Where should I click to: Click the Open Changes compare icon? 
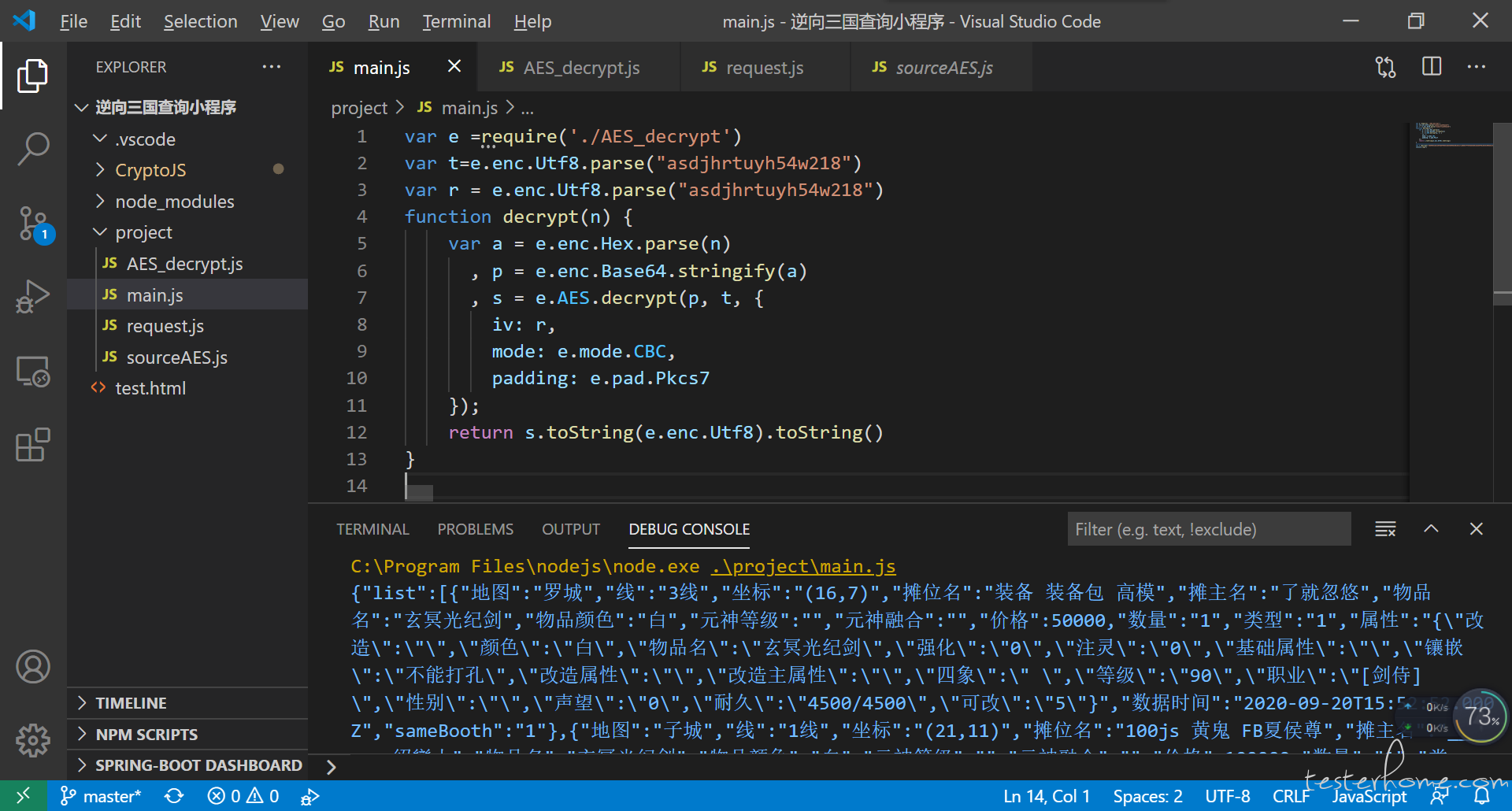pyautogui.click(x=1385, y=67)
